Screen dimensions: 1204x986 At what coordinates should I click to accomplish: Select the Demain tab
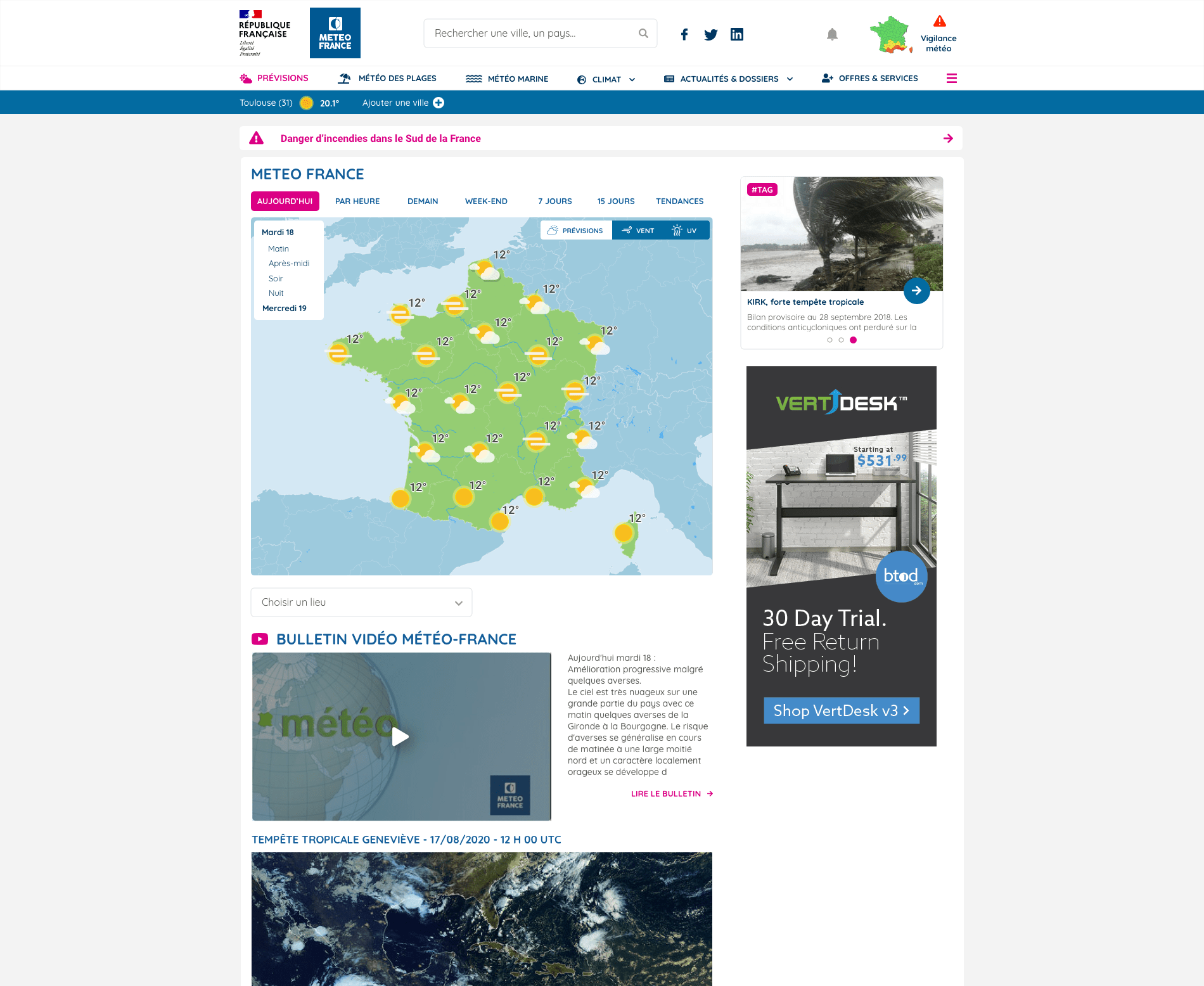tap(423, 201)
